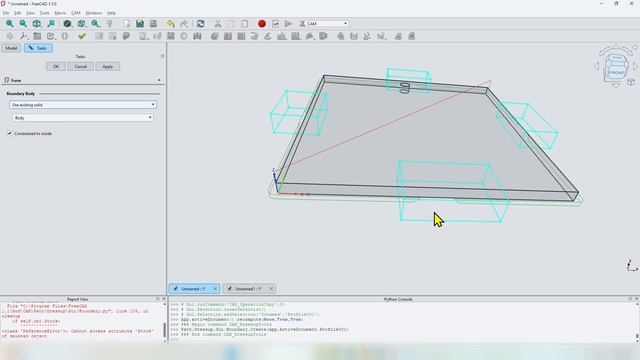The height and width of the screenshot is (360, 640).
Task: Open the isometric view cube icon
Action: tap(37, 24)
